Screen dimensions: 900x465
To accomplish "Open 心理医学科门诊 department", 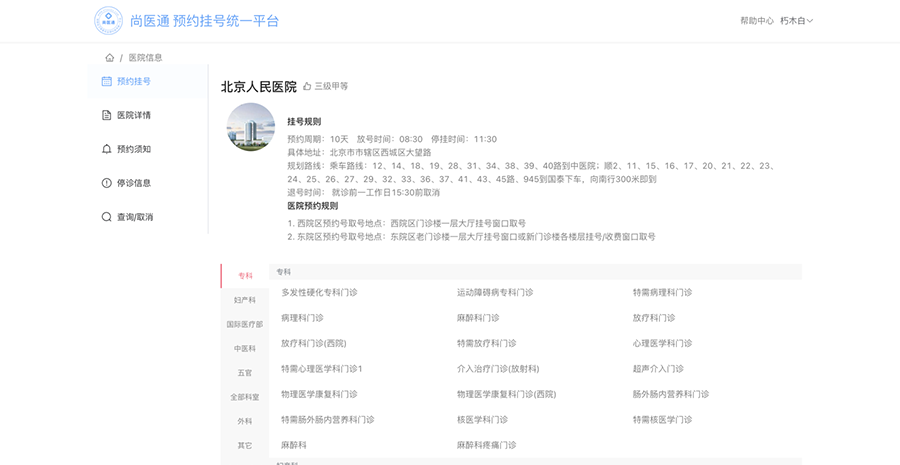I will 662,343.
